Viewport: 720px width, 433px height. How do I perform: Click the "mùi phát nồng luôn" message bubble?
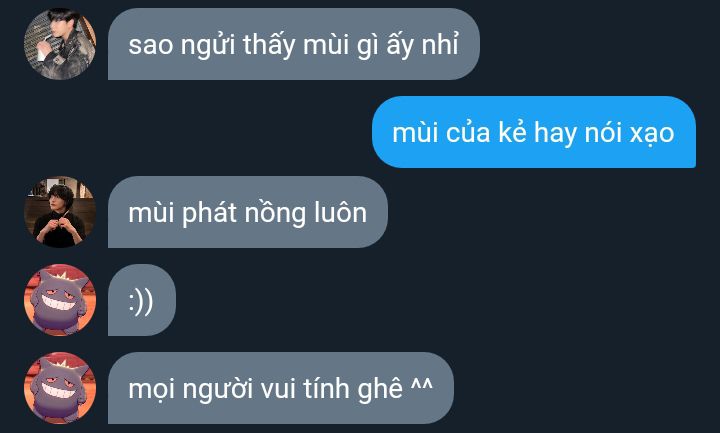[x=248, y=212]
